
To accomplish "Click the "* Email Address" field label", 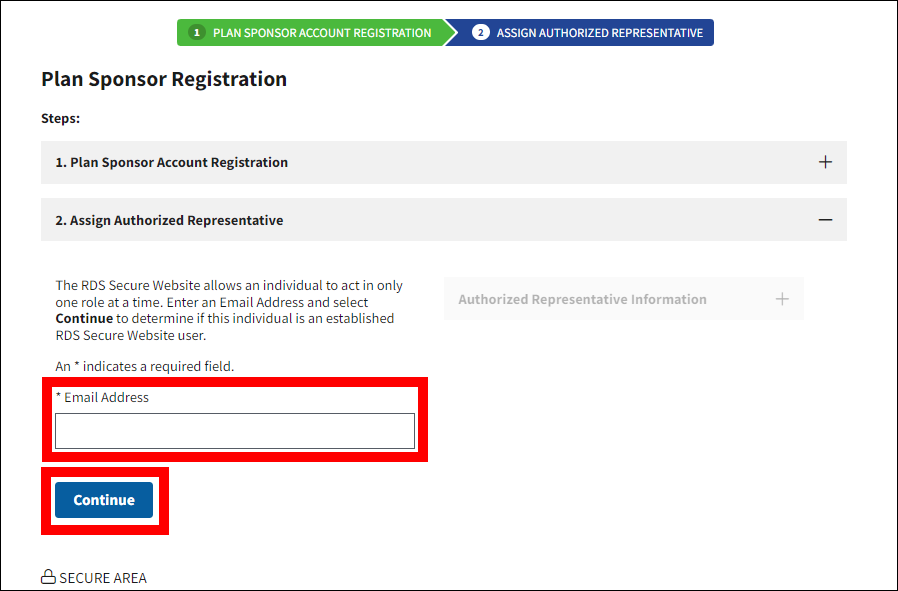I will click(x=102, y=397).
